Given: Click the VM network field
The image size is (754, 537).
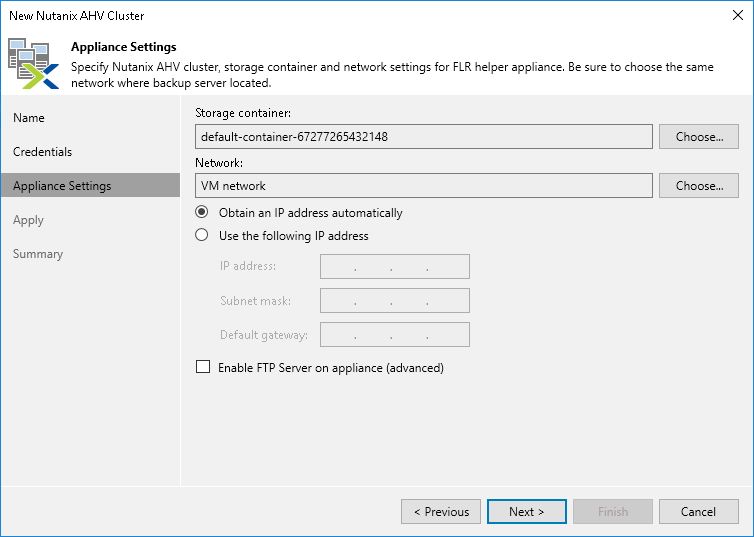Looking at the screenshot, I should coord(424,186).
